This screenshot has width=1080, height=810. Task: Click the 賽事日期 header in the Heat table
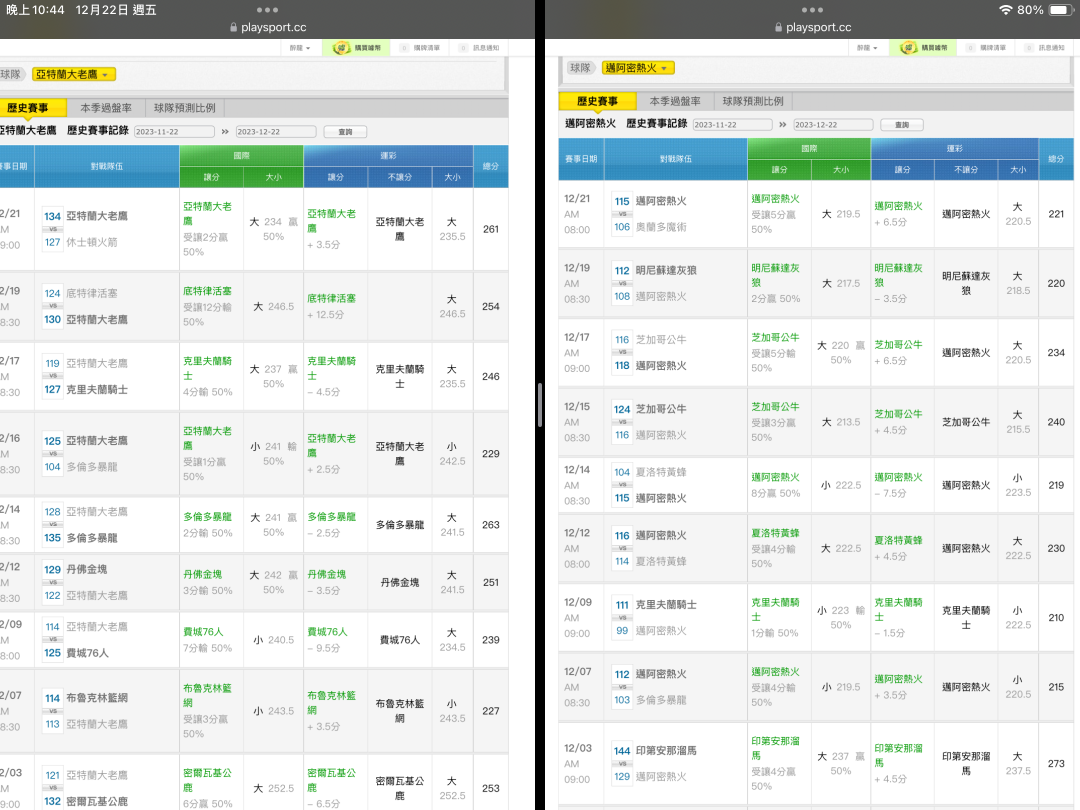(x=581, y=159)
